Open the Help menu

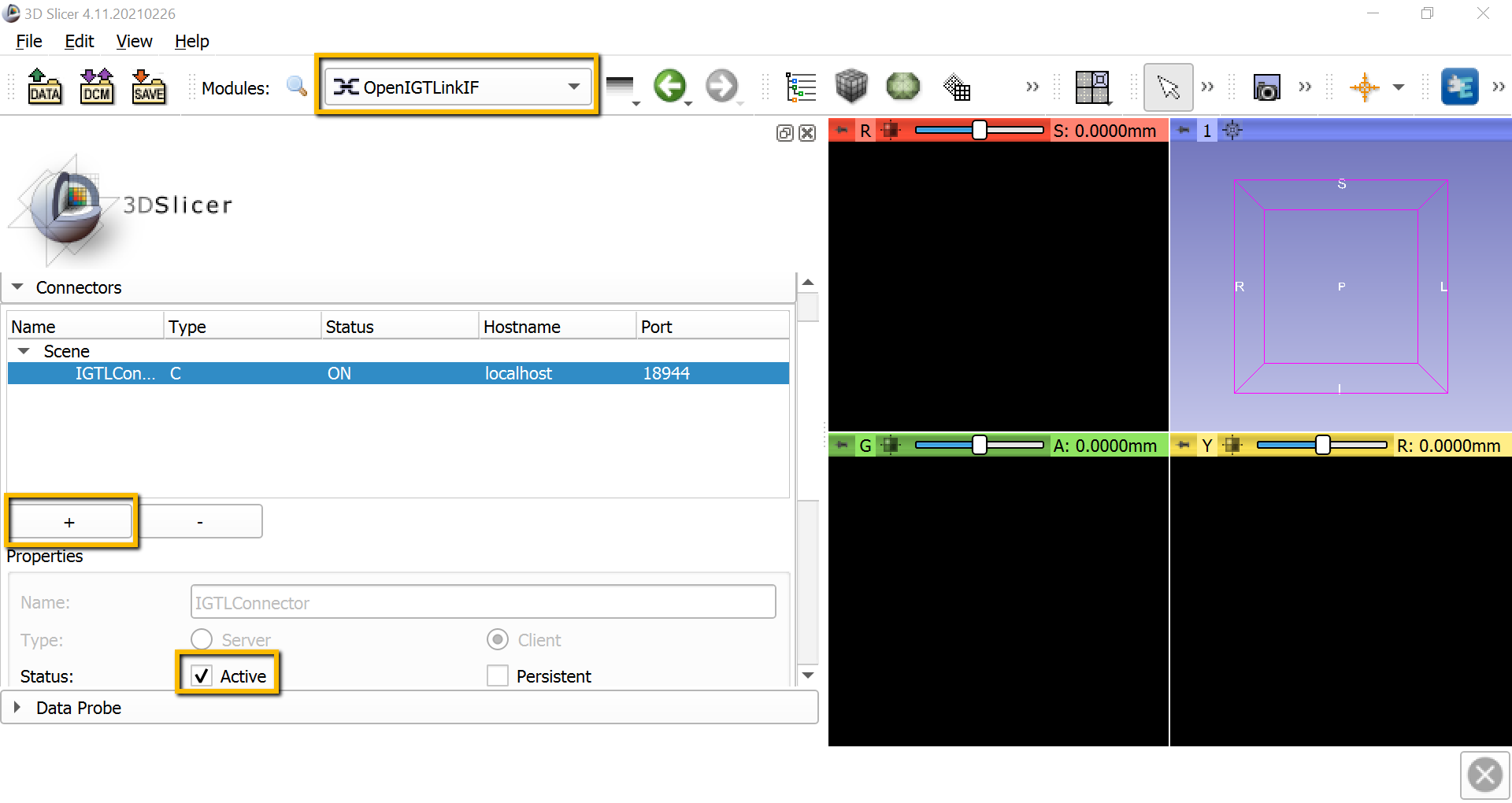click(x=192, y=41)
